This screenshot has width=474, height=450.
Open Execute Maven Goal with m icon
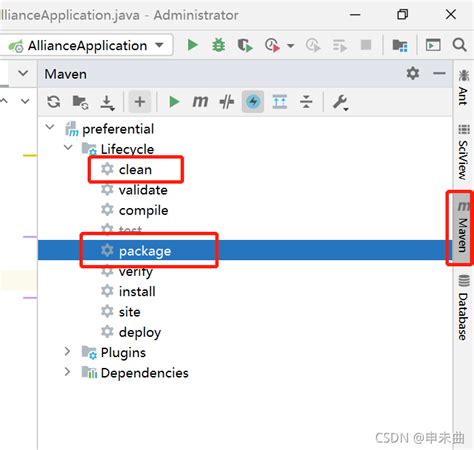click(x=200, y=101)
